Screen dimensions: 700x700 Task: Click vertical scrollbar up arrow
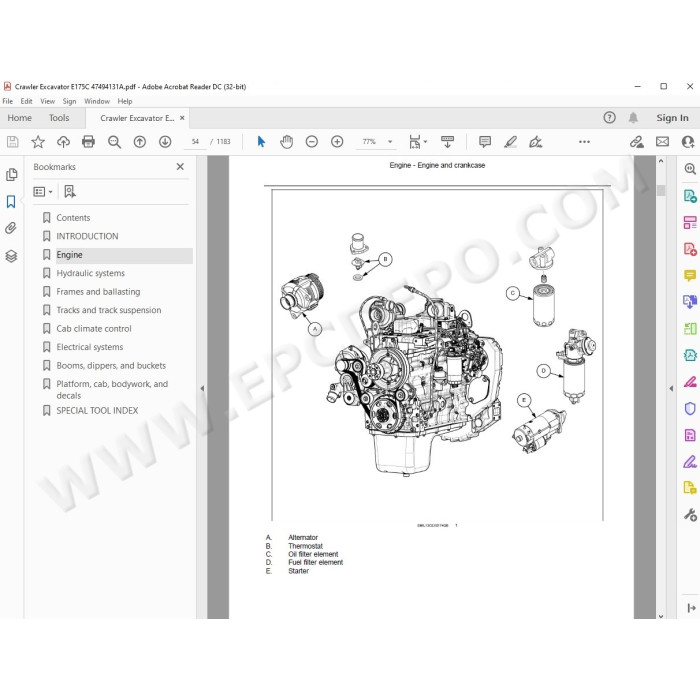point(661,161)
